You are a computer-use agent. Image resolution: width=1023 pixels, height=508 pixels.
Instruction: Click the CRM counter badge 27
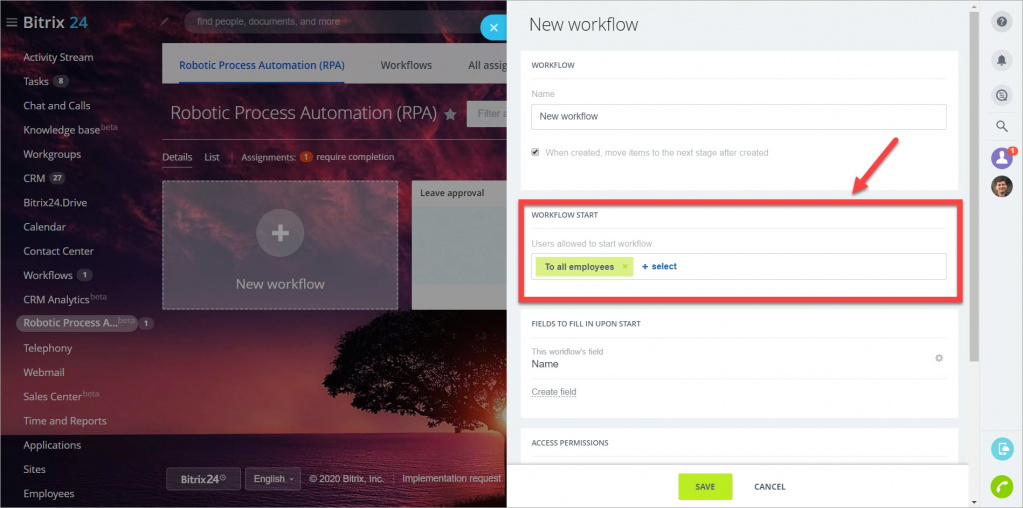click(57, 178)
